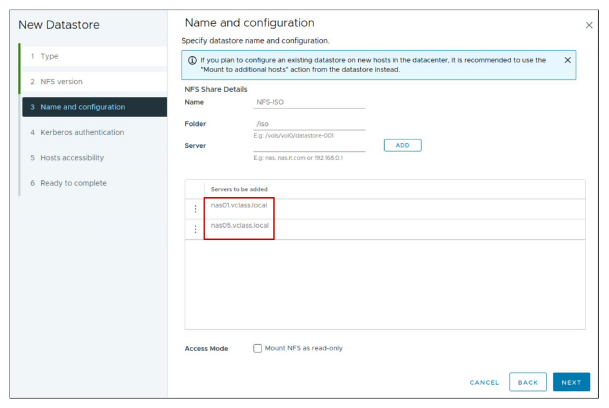The height and width of the screenshot is (408, 609).
Task: Click the BACK button
Action: (x=527, y=382)
